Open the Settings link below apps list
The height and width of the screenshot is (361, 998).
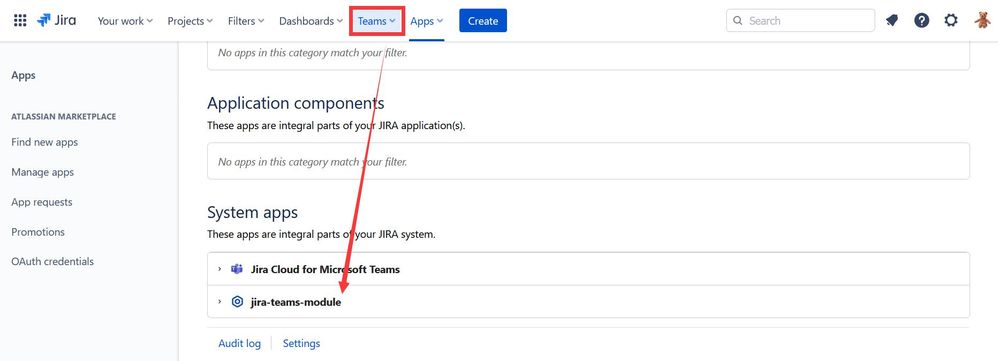pos(302,343)
